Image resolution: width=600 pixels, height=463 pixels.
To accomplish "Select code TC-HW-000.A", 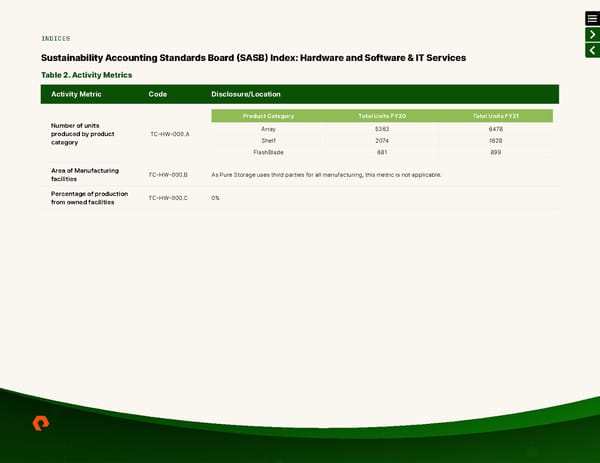I will [x=169, y=134].
